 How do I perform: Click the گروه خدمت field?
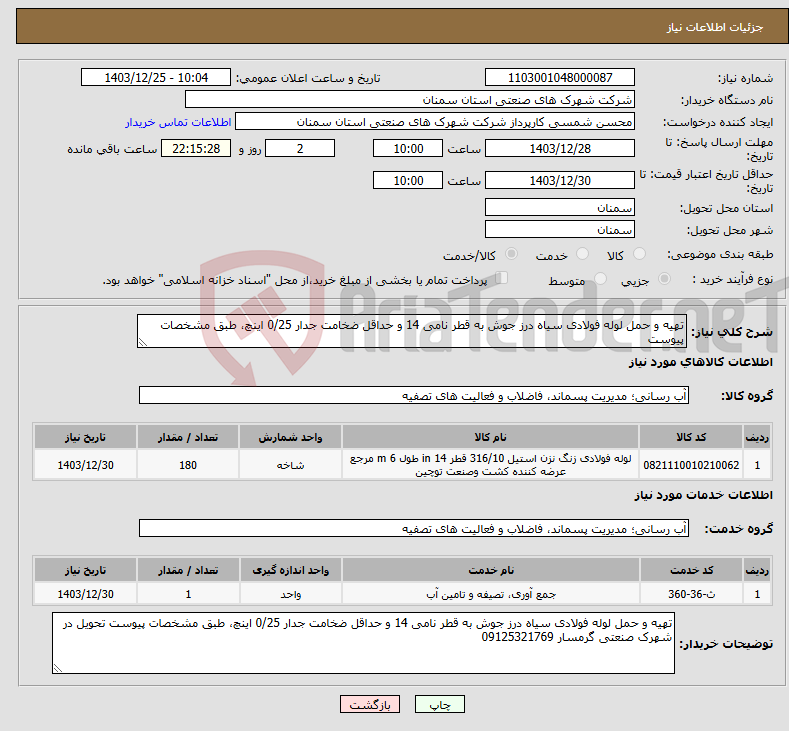[x=414, y=528]
